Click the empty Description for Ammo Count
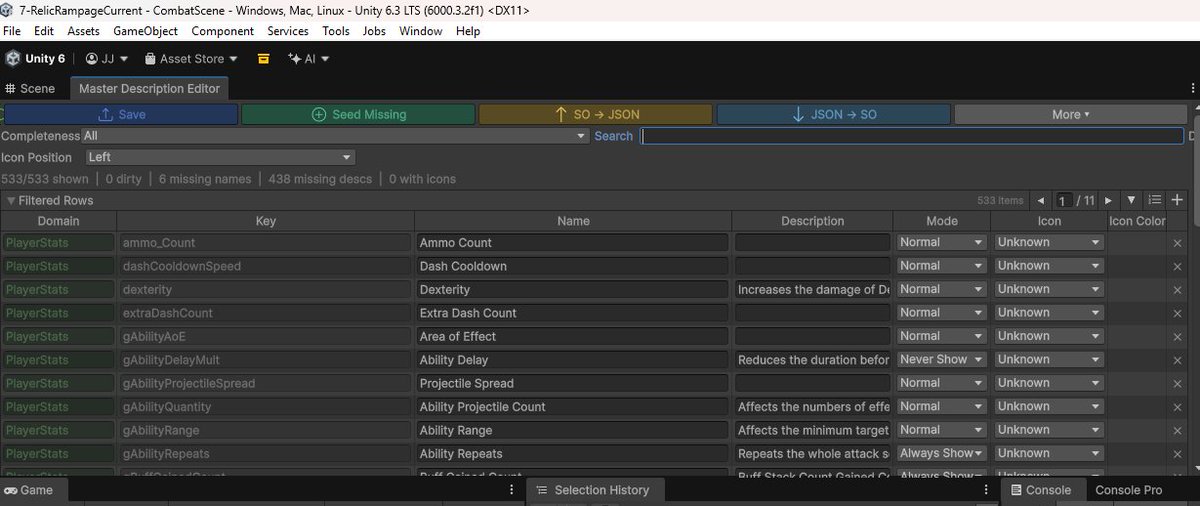 click(812, 242)
